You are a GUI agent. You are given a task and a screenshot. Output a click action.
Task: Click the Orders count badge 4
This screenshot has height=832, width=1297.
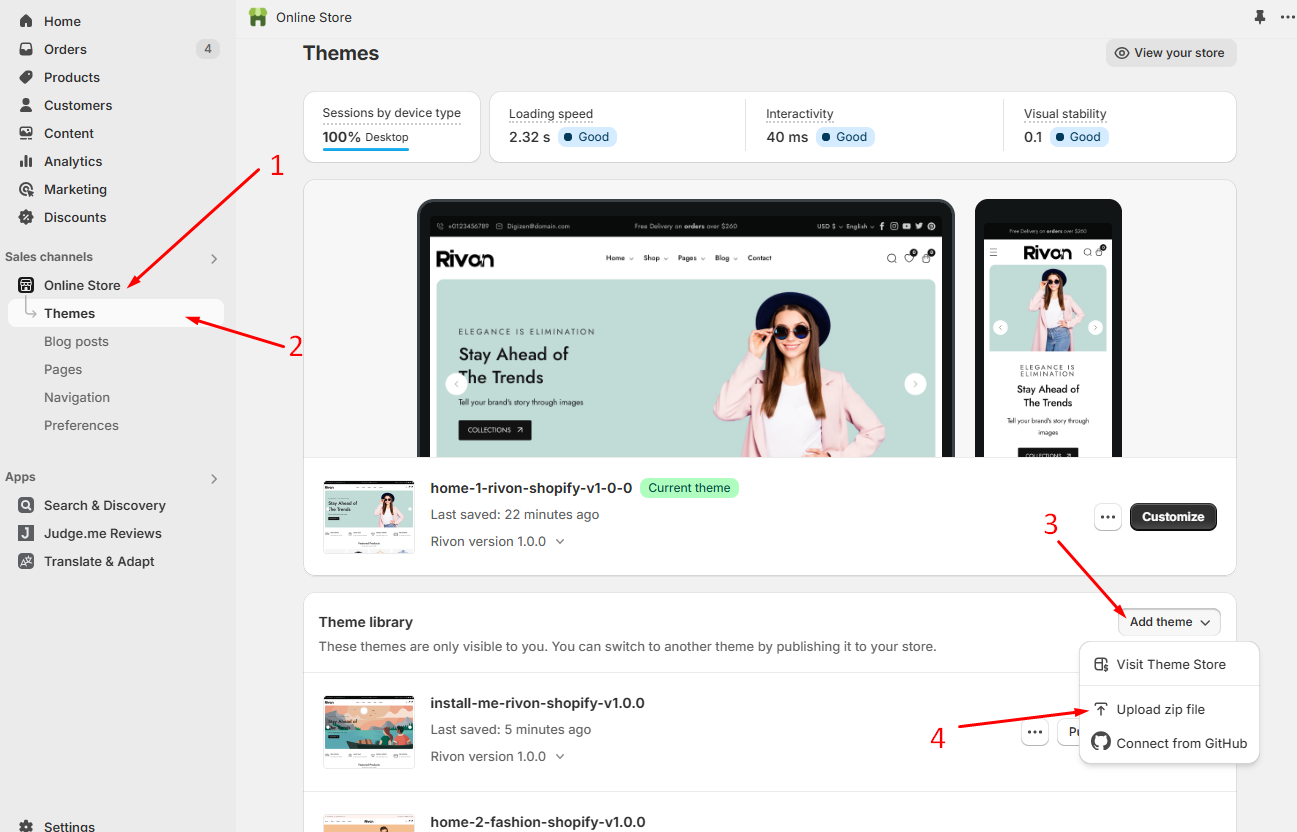click(207, 49)
